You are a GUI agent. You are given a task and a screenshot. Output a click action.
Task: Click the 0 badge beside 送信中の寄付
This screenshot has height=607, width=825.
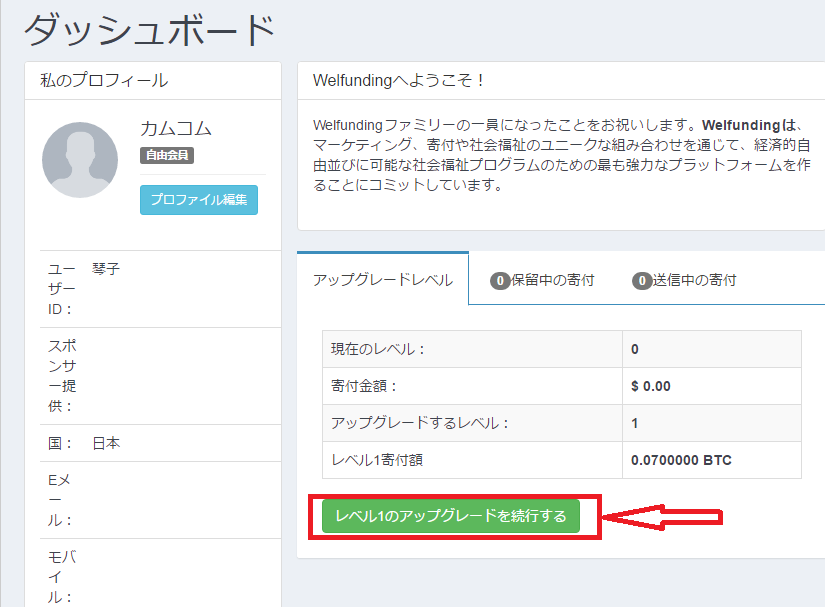[x=642, y=281]
